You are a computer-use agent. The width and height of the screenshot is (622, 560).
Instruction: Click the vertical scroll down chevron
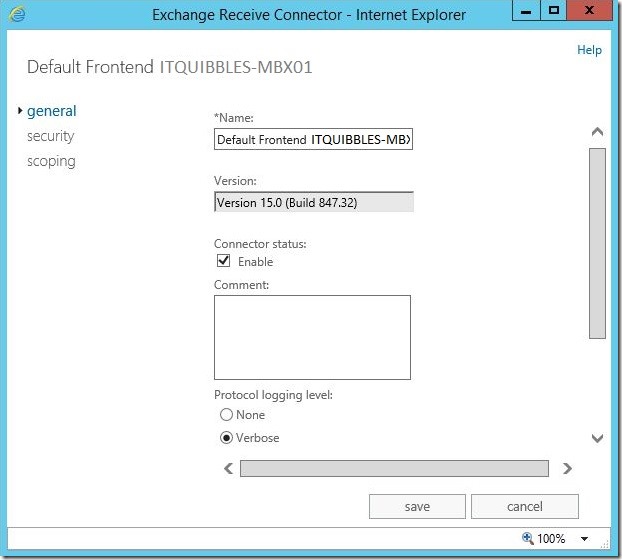(597, 438)
